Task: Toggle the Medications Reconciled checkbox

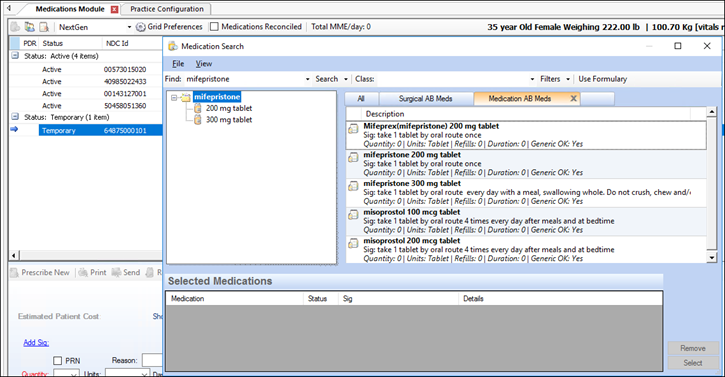Action: tap(214, 27)
